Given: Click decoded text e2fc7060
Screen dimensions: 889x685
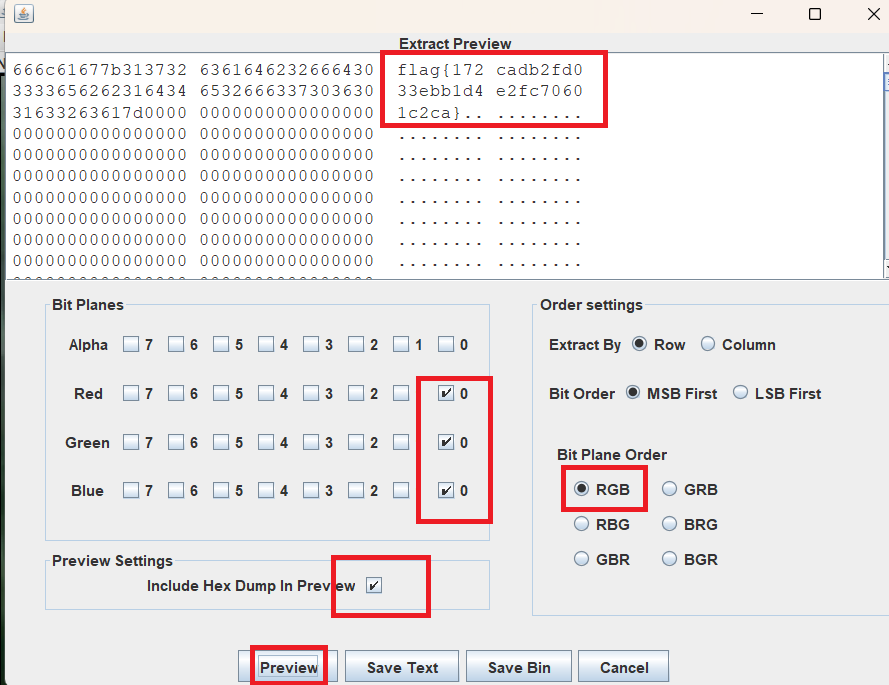Looking at the screenshot, I should [x=539, y=91].
